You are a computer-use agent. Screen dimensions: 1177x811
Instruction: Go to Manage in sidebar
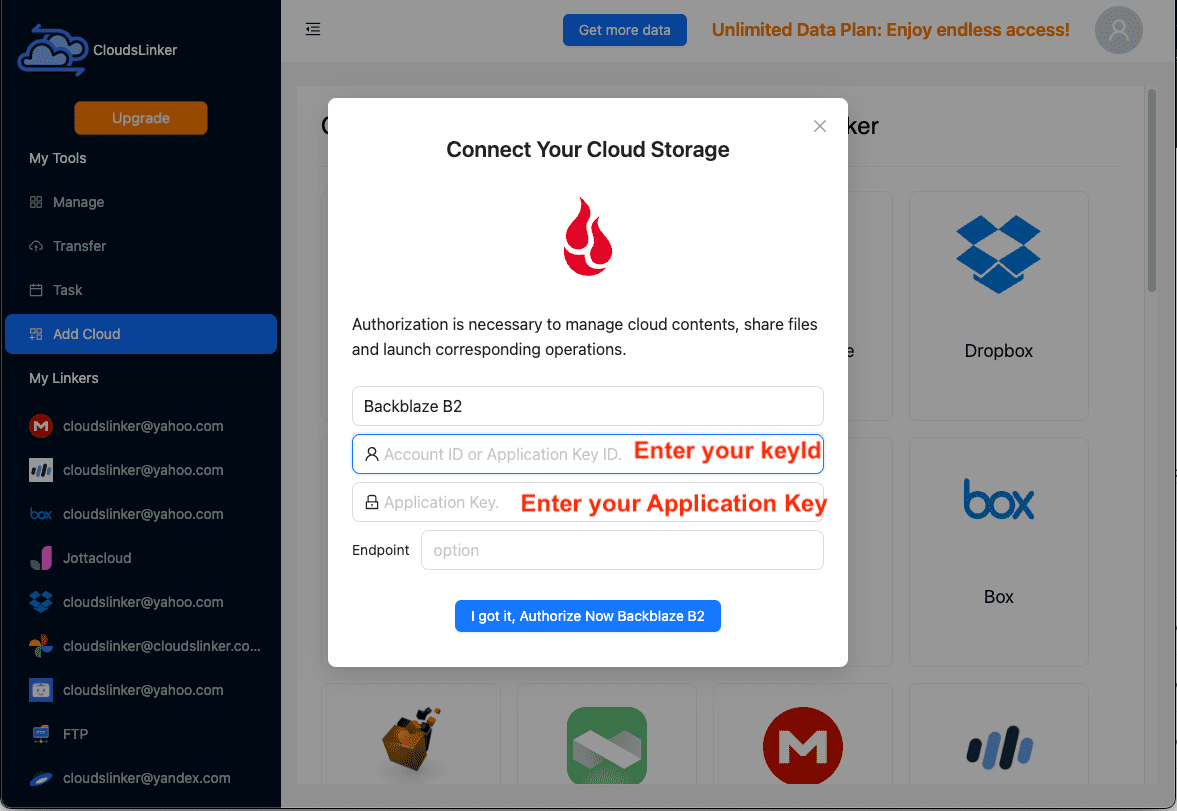(x=141, y=202)
